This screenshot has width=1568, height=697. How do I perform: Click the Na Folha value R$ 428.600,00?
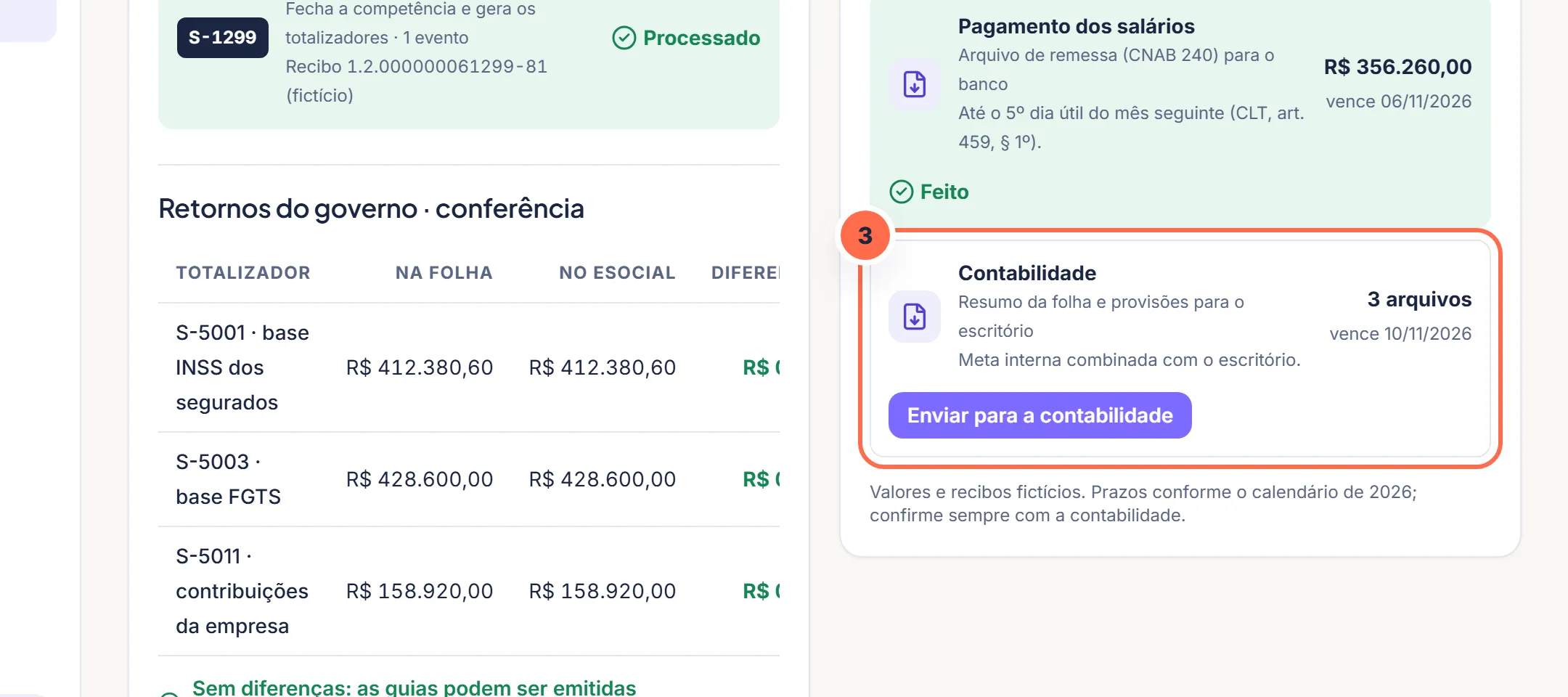point(420,479)
